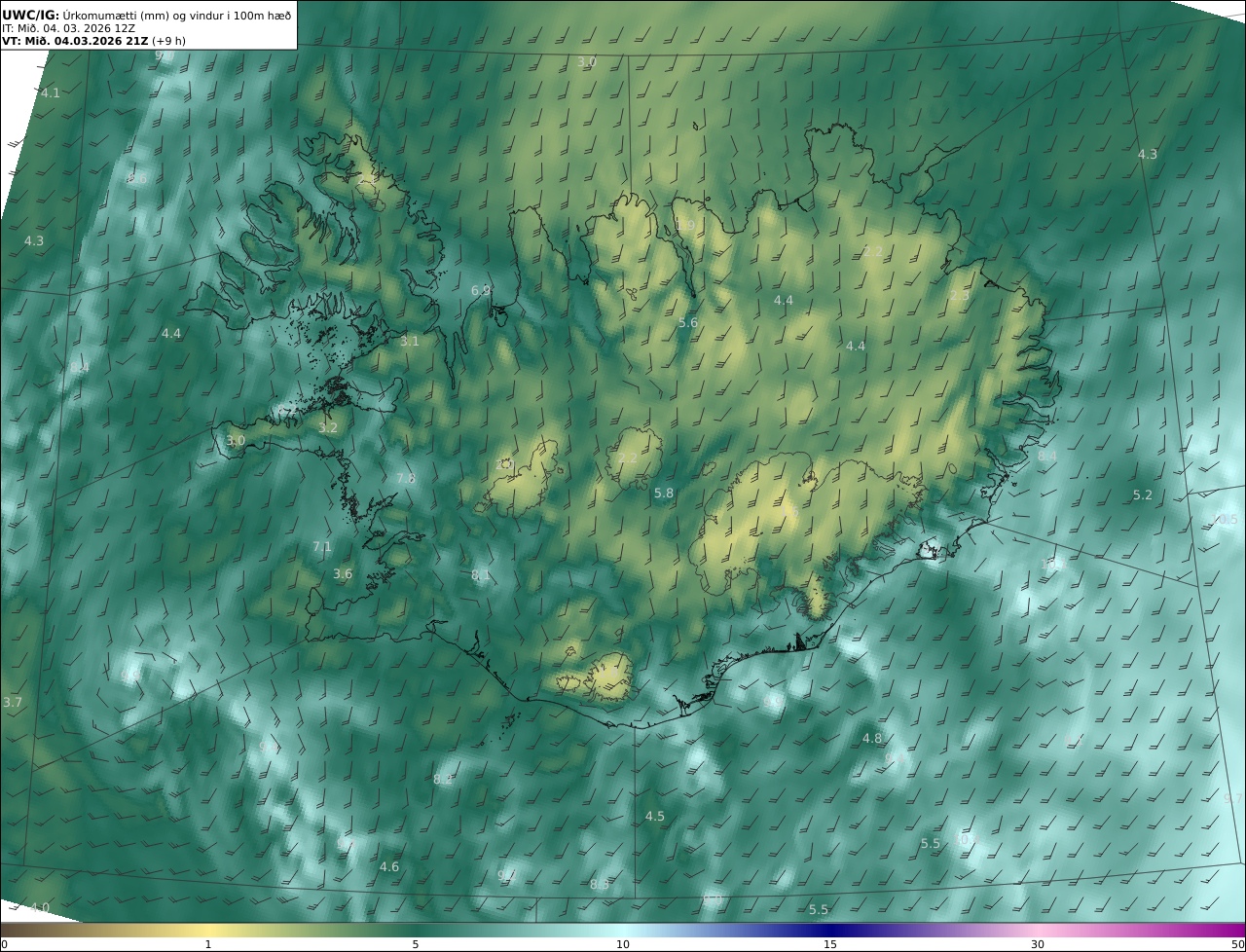Viewport: 1246px width, 952px height.
Task: Click the map value 8.1
Action: (481, 575)
